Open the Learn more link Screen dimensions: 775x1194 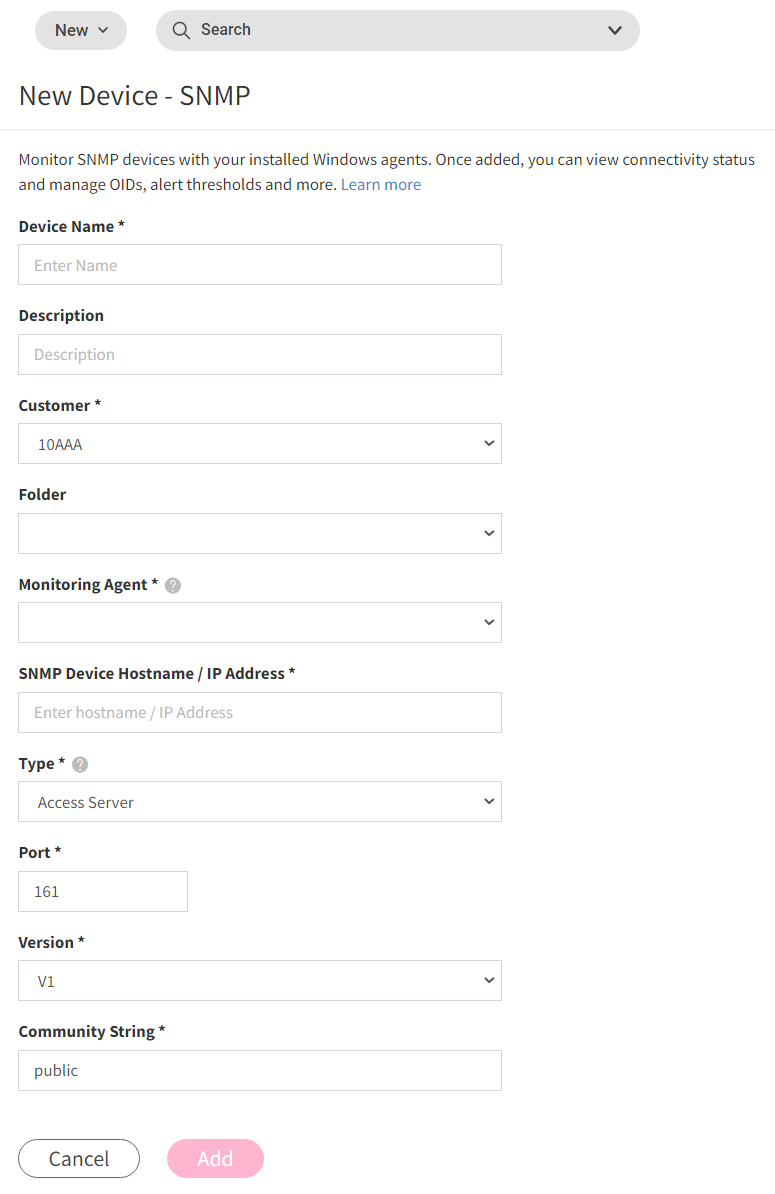[x=381, y=185]
